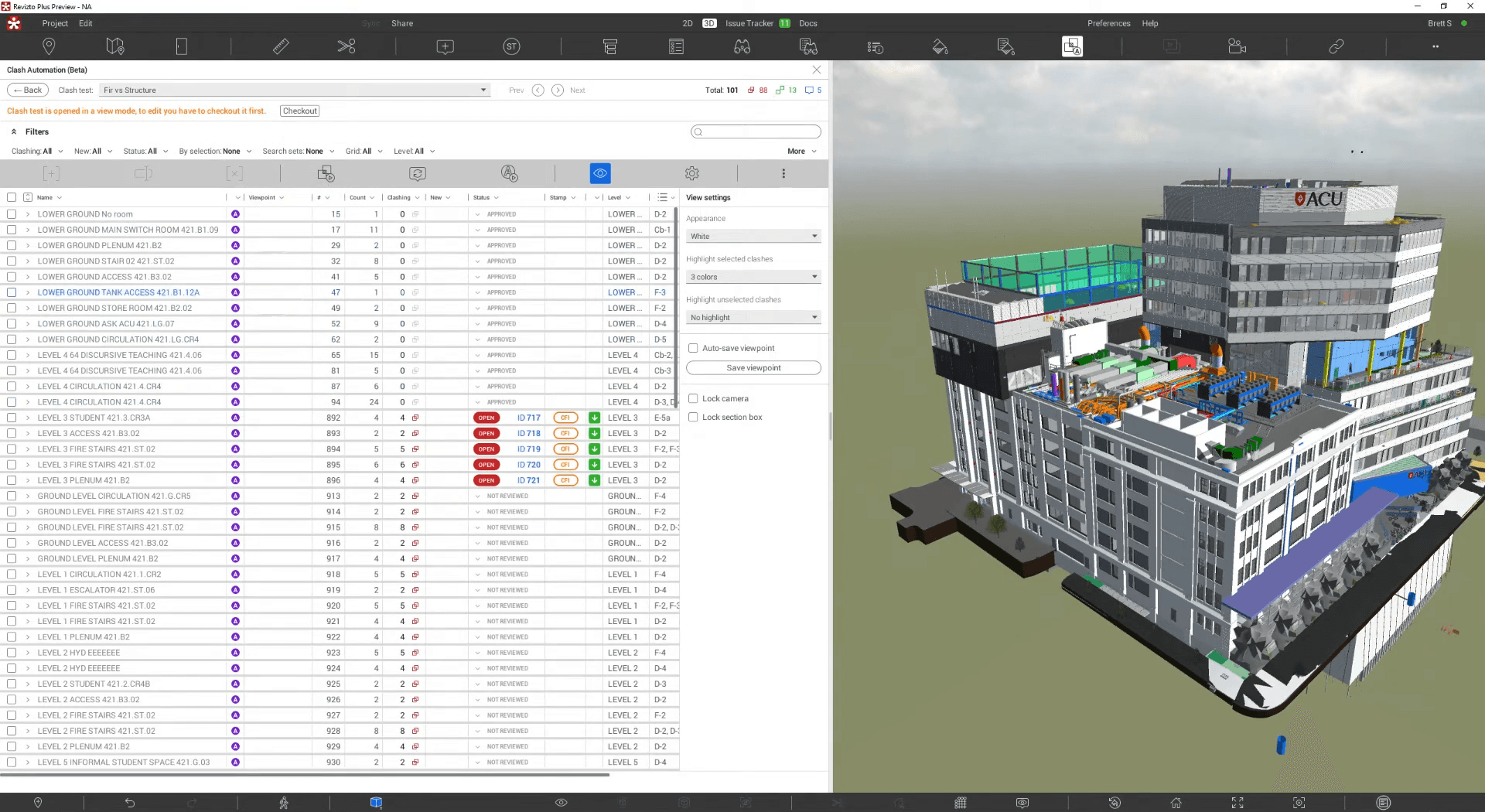This screenshot has height=812, width=1485.
Task: Open clash settings gear icon
Action: [x=692, y=173]
